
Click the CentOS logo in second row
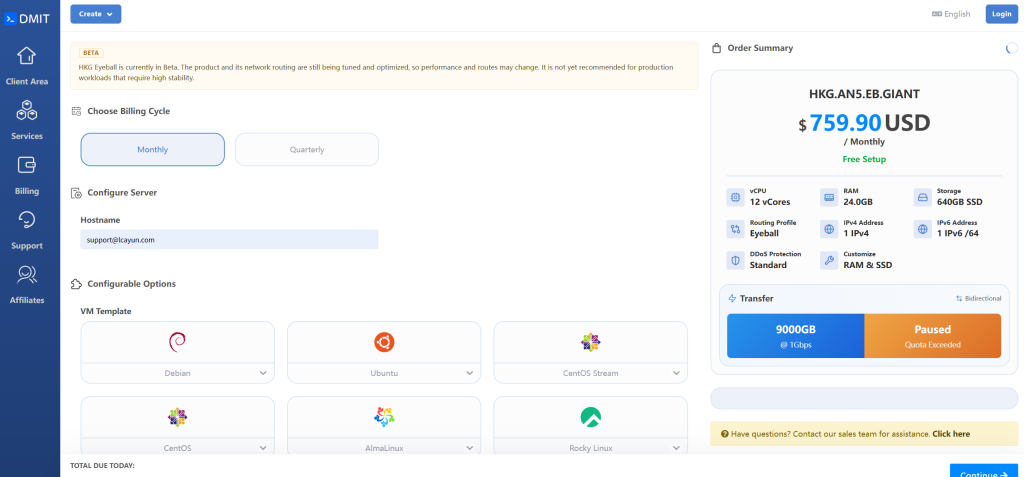point(177,417)
